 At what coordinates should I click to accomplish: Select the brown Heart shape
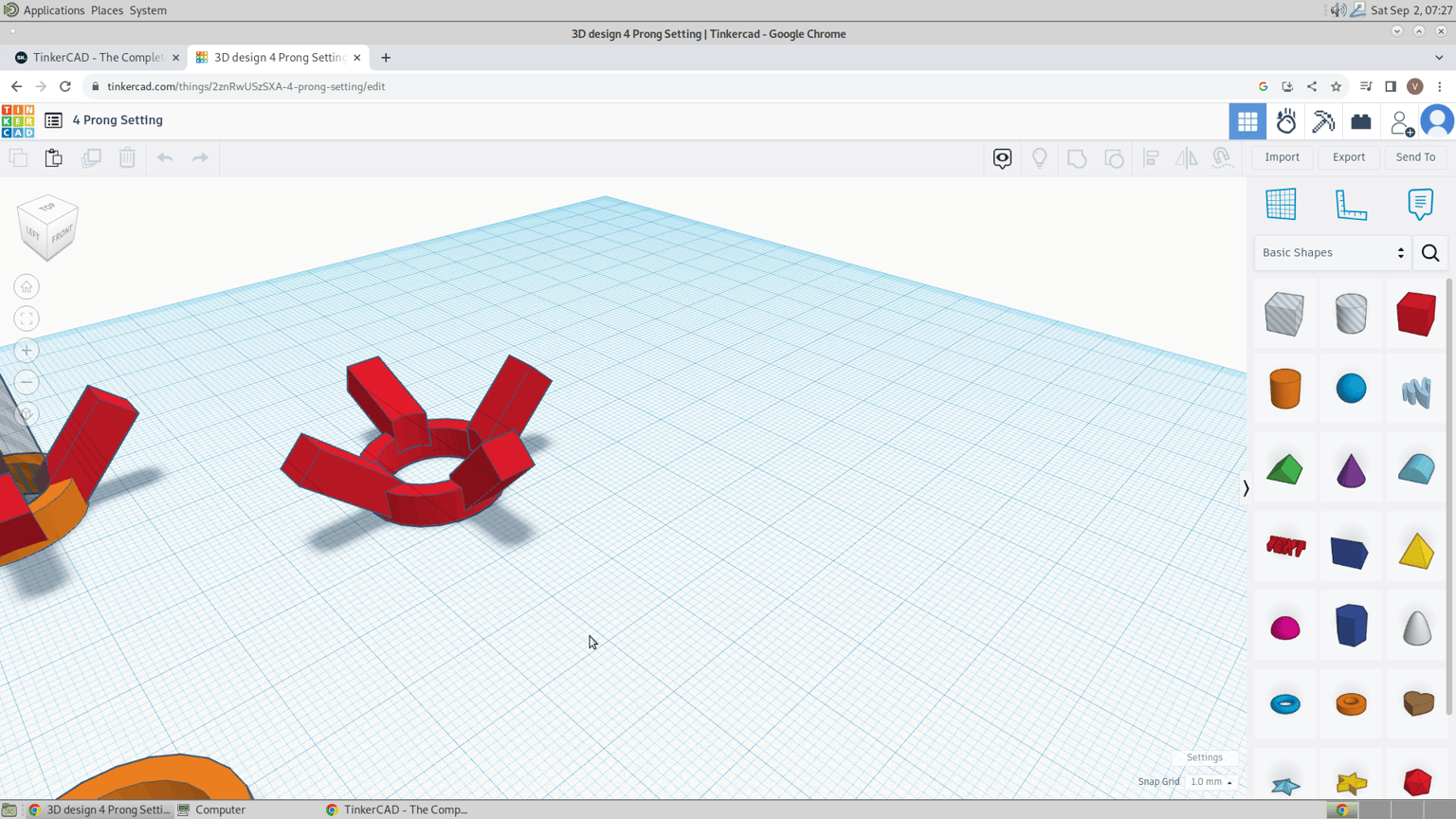[x=1417, y=702]
